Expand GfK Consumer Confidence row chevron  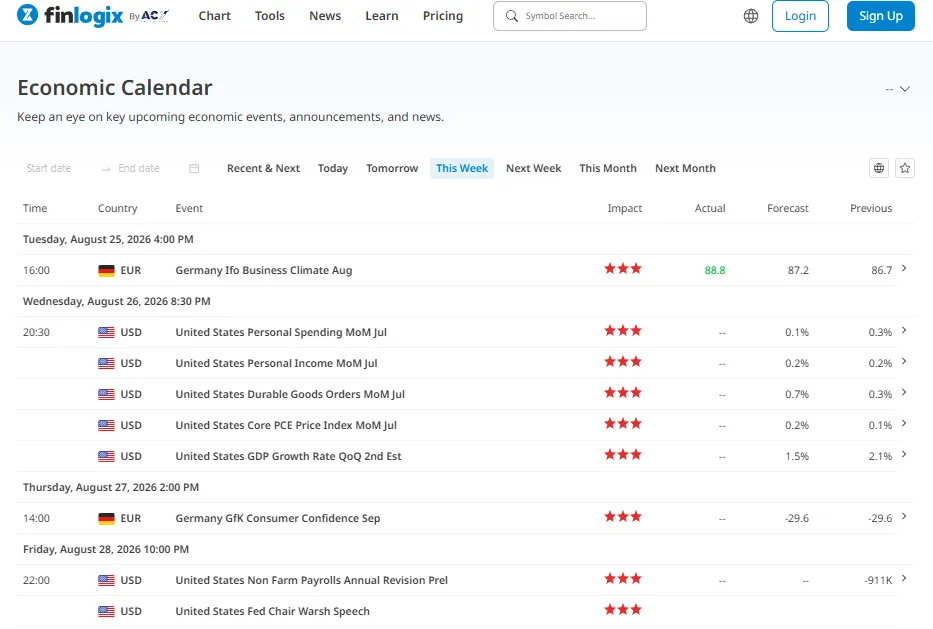(x=904, y=517)
